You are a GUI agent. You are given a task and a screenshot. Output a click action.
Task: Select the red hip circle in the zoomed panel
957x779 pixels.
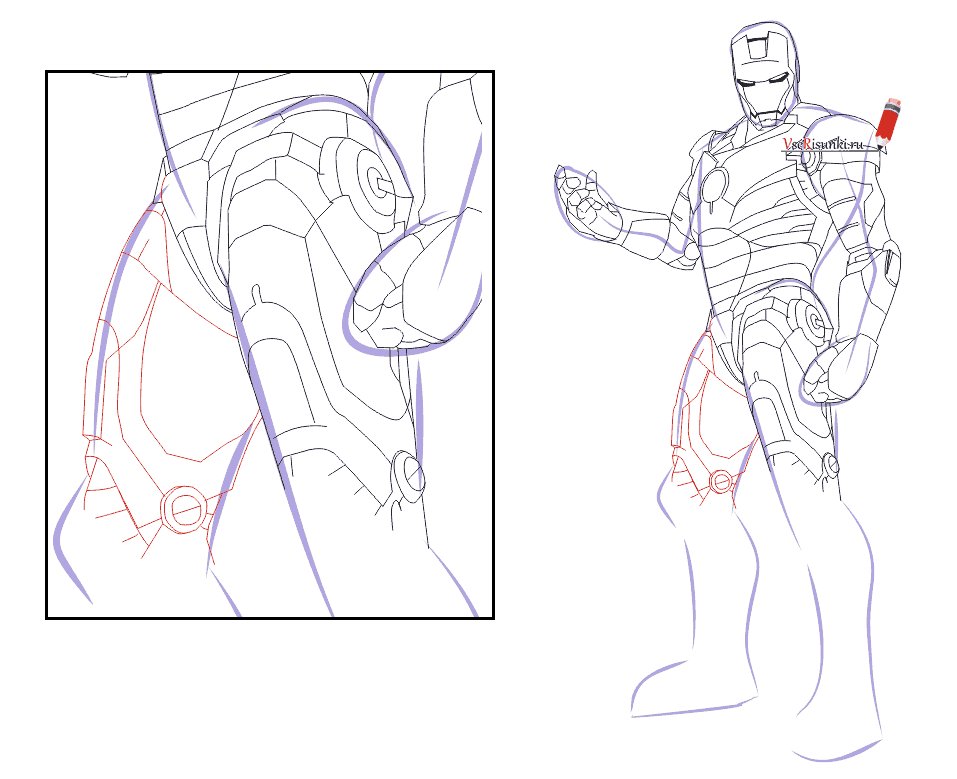[x=182, y=507]
